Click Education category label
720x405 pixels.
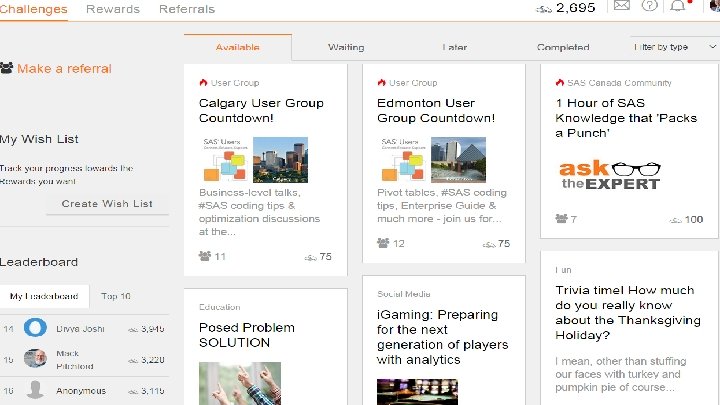(x=219, y=307)
